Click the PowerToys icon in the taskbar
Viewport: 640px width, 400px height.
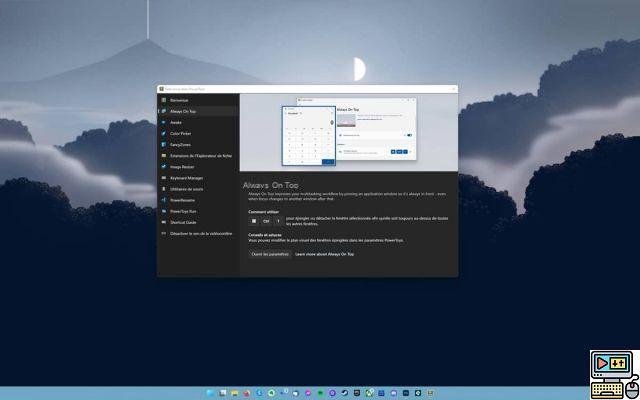point(430,393)
